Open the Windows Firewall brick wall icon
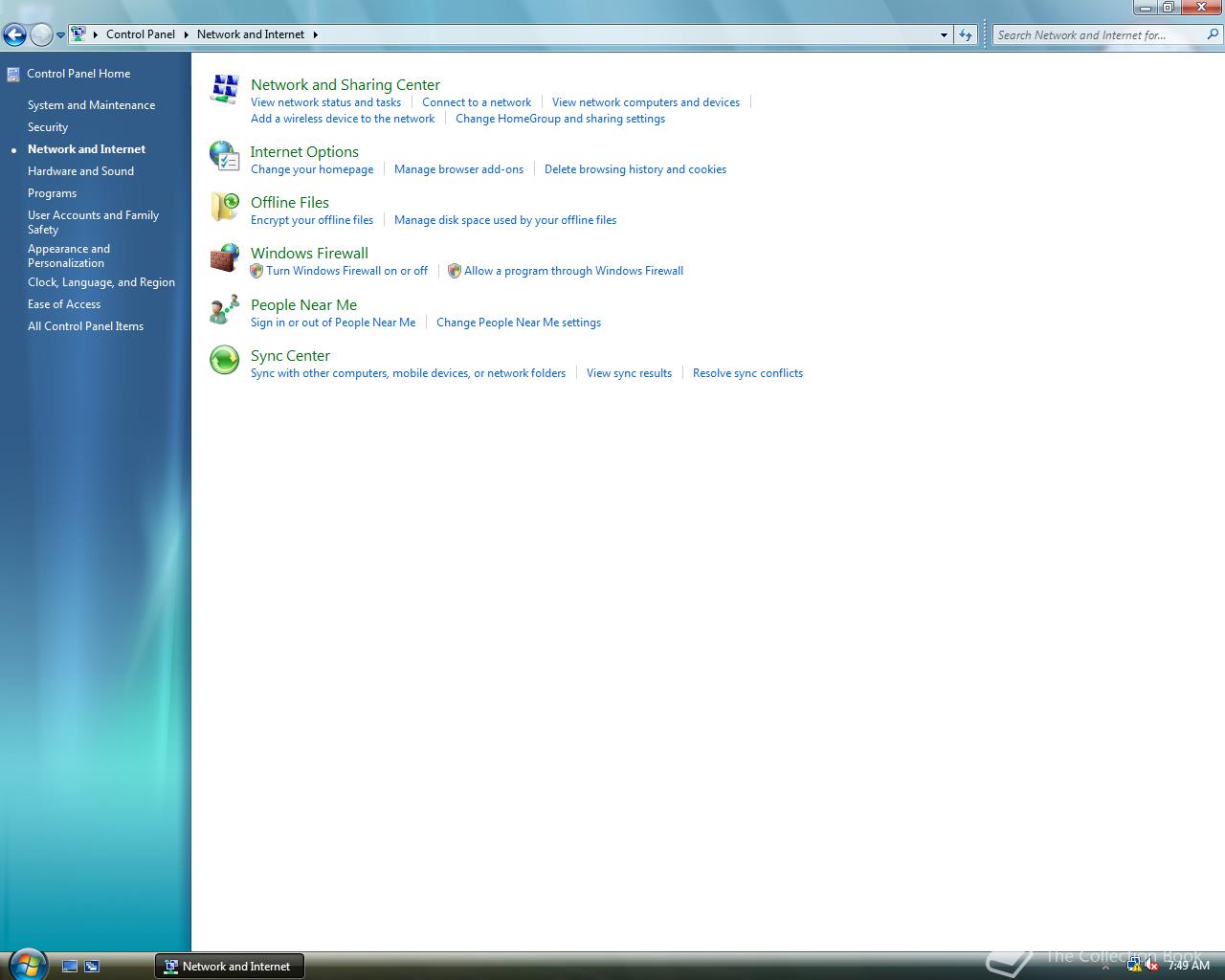Screen dimensions: 1225x980 coord(224,257)
